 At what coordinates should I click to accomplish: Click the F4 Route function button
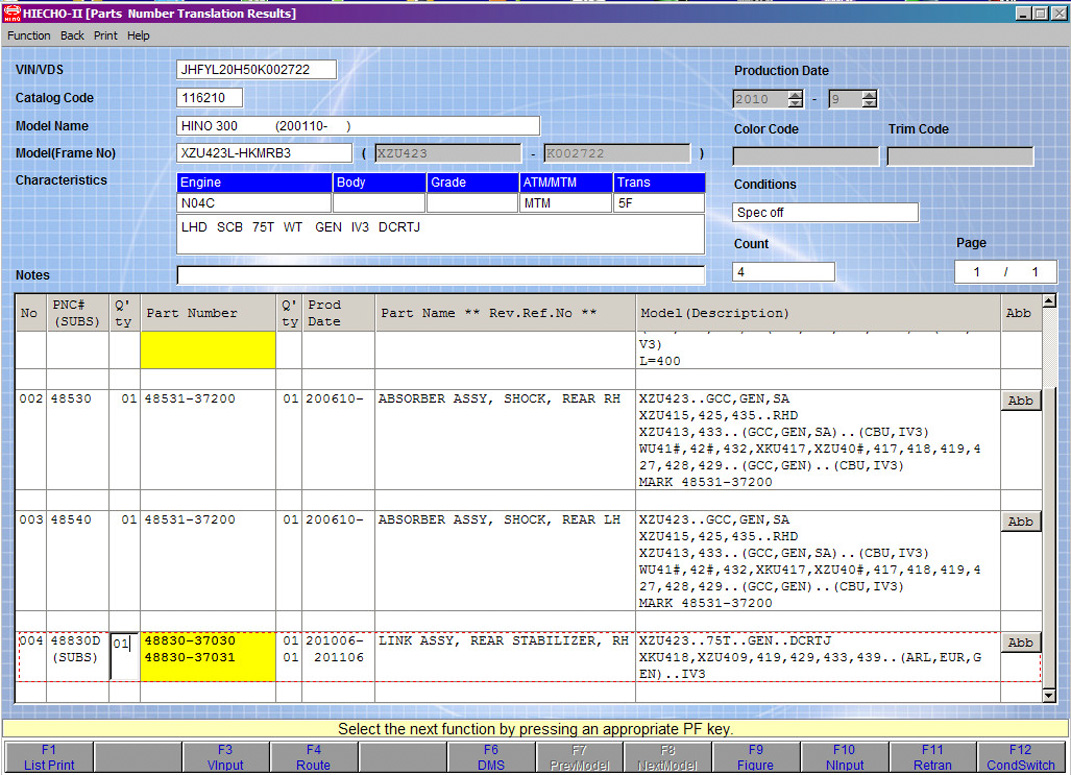coord(313,757)
